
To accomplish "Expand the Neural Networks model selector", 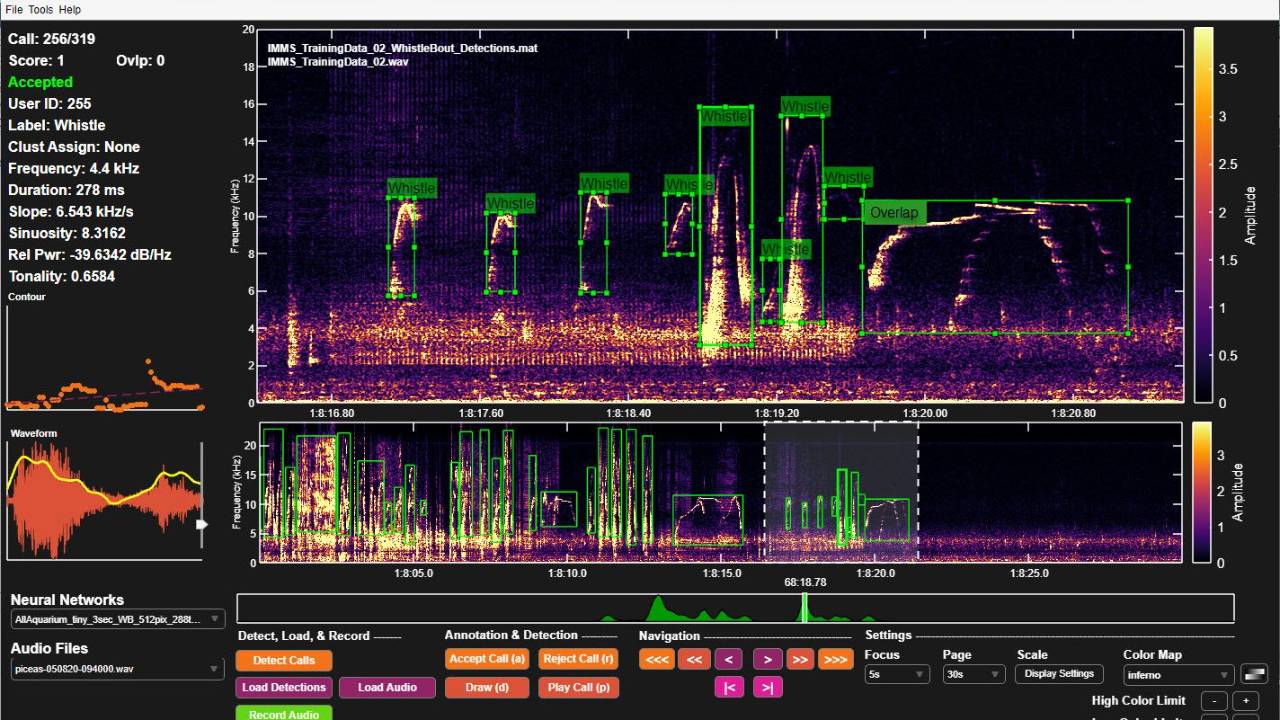I will 117,619.
